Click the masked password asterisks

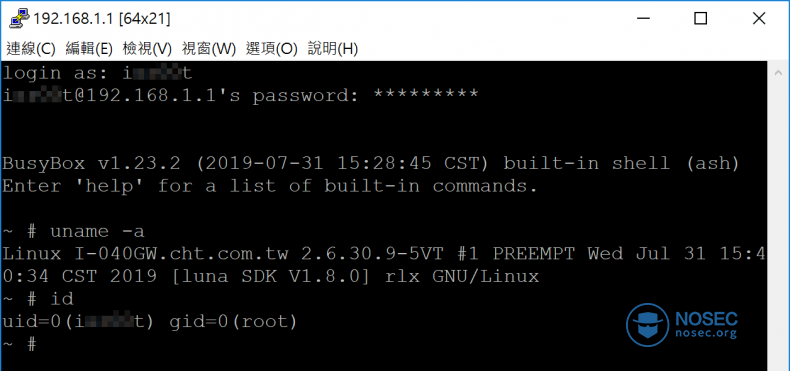click(425, 93)
